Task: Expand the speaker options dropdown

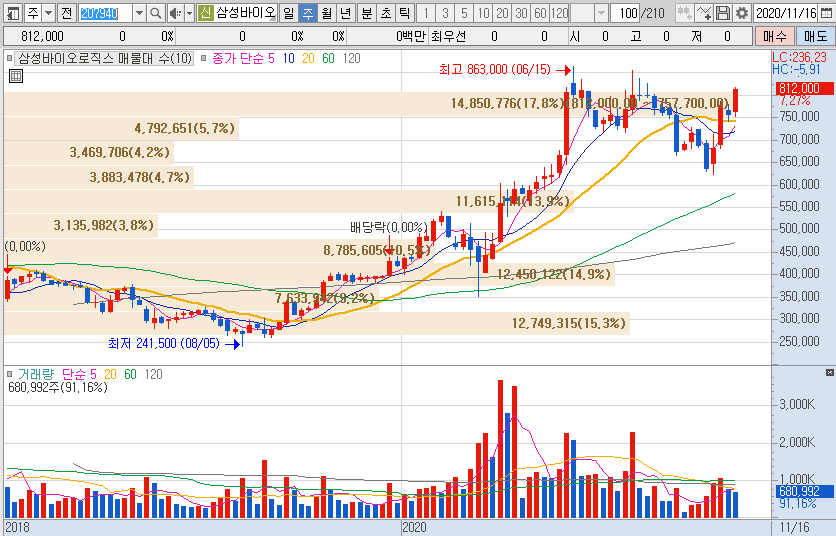Action: click(x=189, y=13)
